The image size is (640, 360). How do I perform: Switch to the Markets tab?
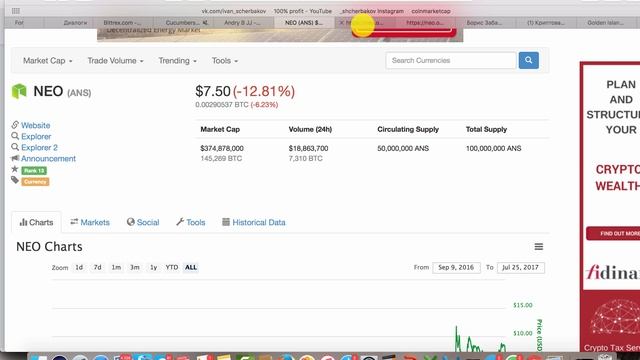click(x=90, y=222)
